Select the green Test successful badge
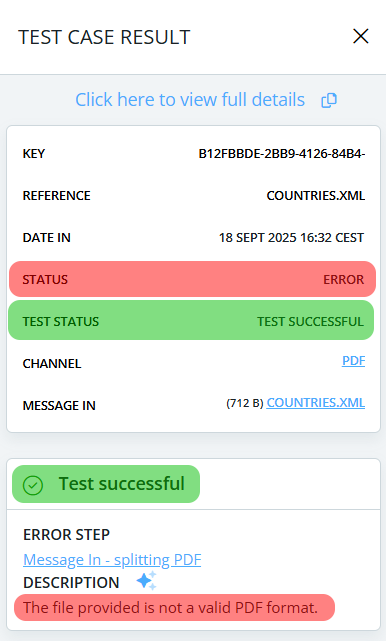Image resolution: width=386 pixels, height=641 pixels. 106,484
